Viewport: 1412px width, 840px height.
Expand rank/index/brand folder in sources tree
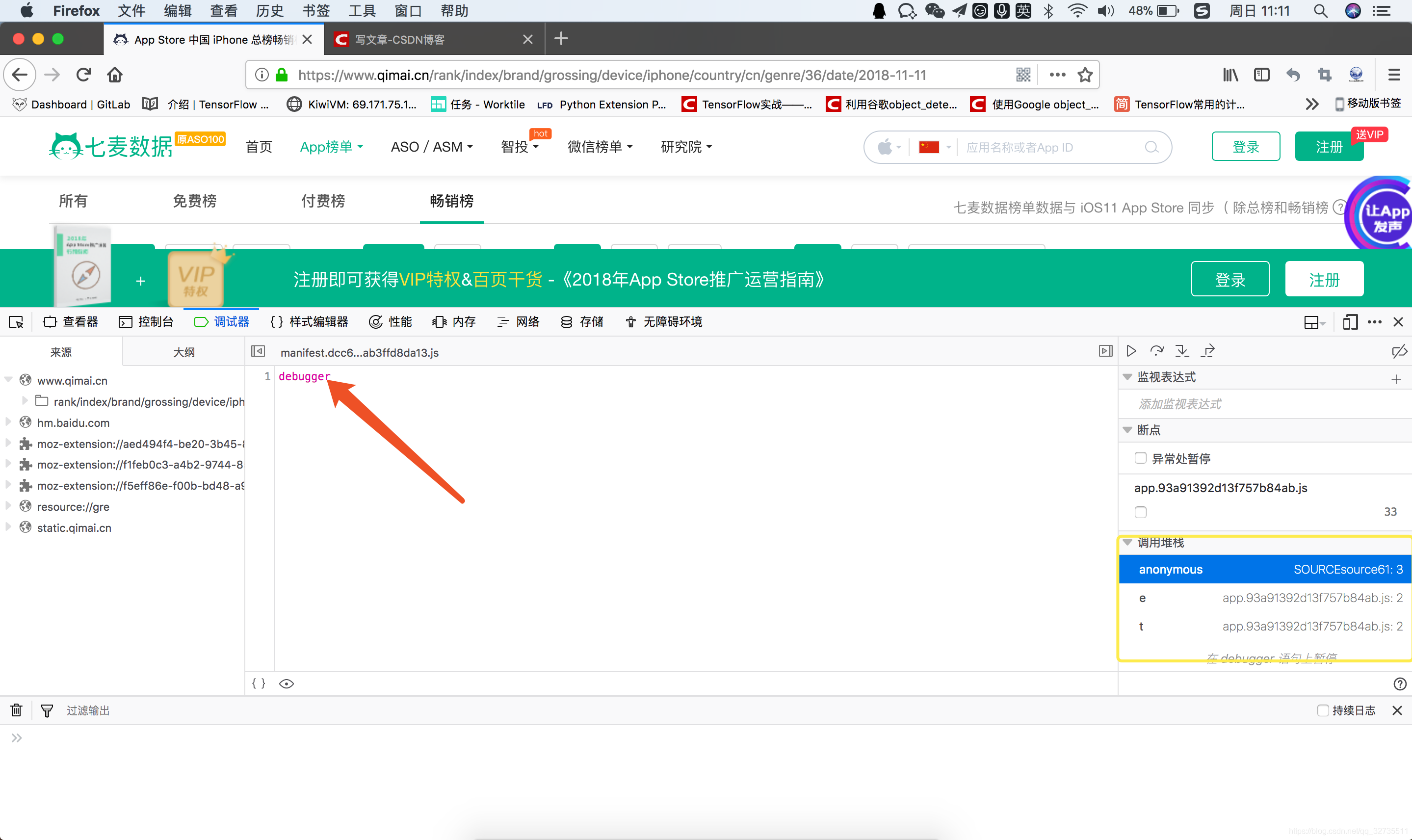[x=25, y=401]
